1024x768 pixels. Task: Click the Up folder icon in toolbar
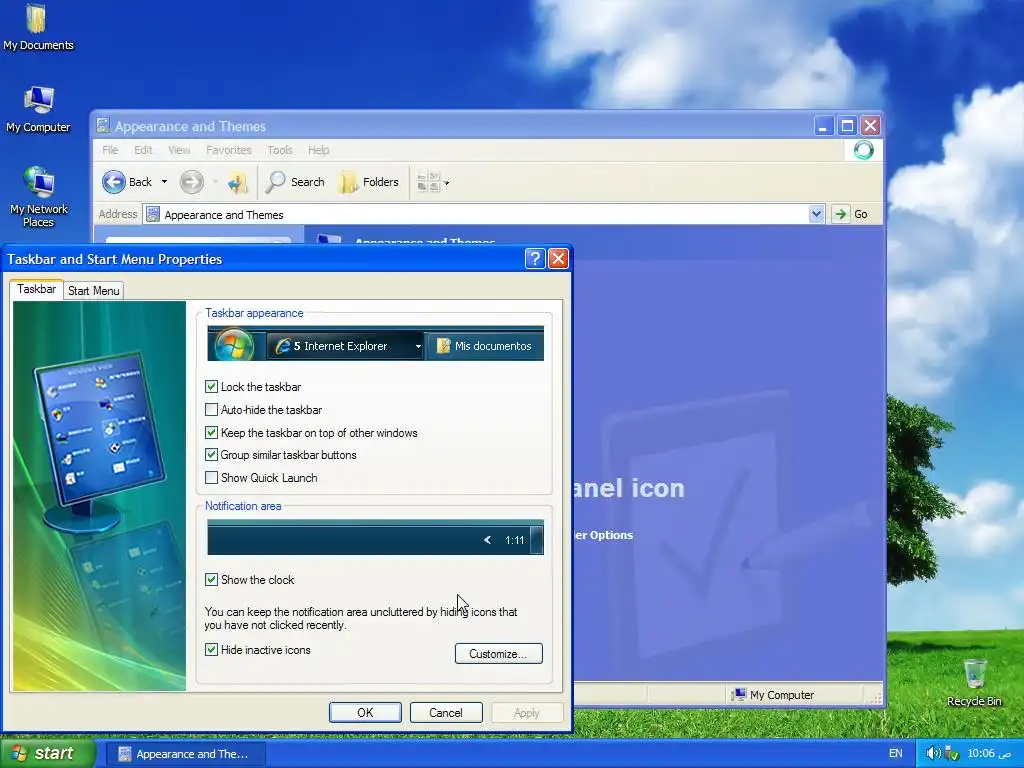(237, 183)
